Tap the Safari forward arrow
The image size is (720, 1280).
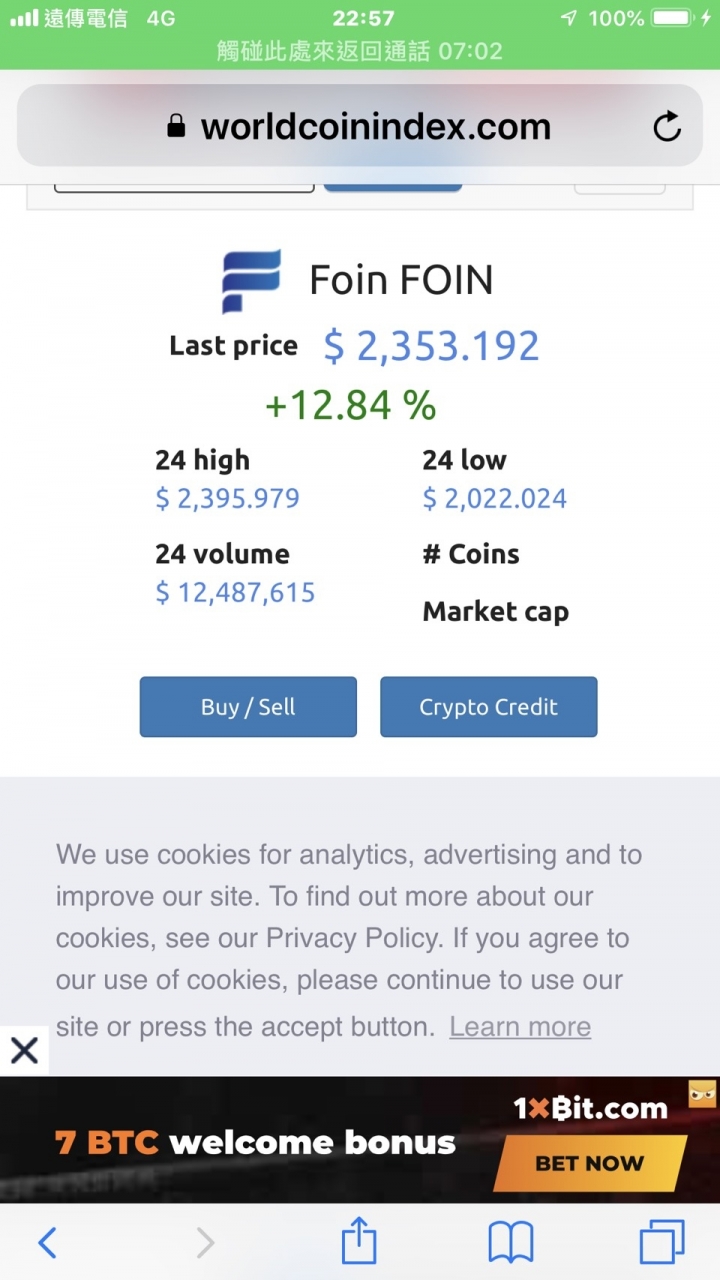click(x=205, y=1243)
